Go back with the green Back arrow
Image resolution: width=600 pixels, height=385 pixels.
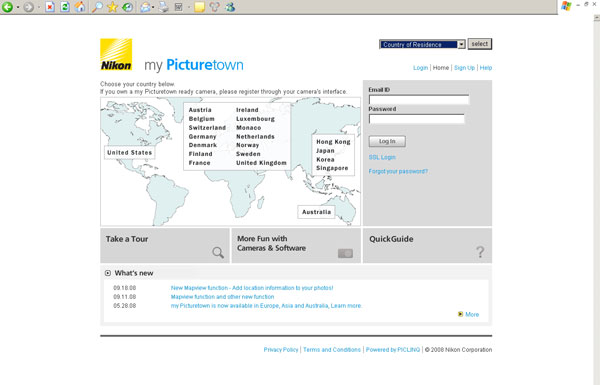(x=7, y=7)
